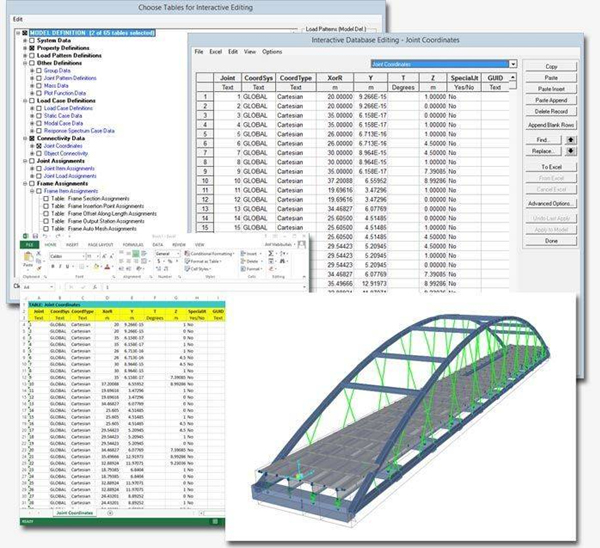Uncheck the Joint Coordinates checkbox in tree

coord(39,146)
